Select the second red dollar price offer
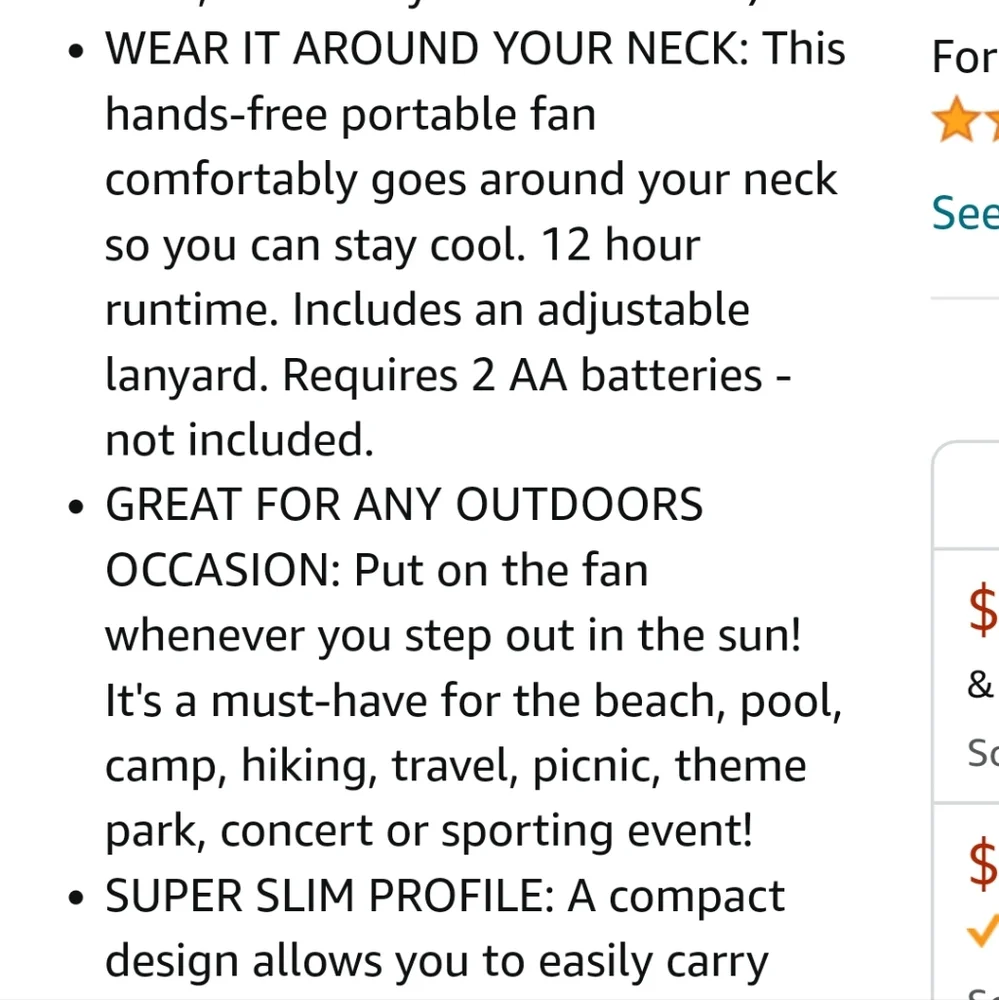Viewport: 999px width, 1000px height. point(984,862)
